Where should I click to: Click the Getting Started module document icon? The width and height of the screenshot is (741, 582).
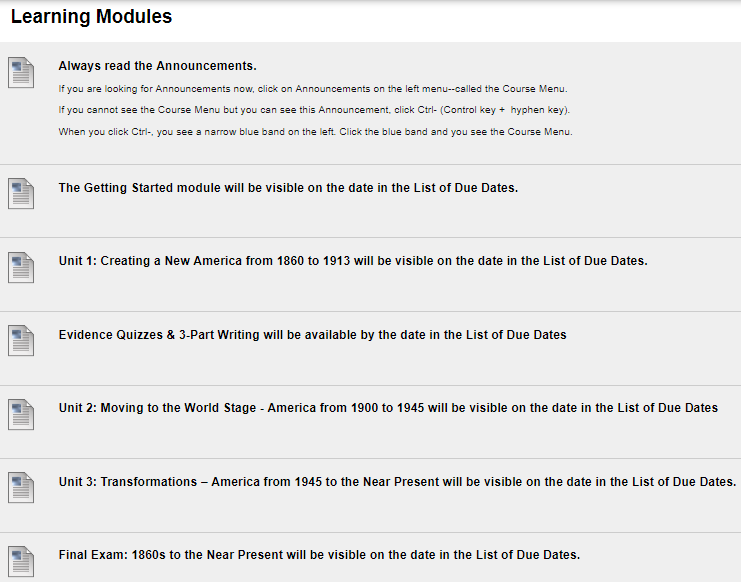tap(21, 194)
